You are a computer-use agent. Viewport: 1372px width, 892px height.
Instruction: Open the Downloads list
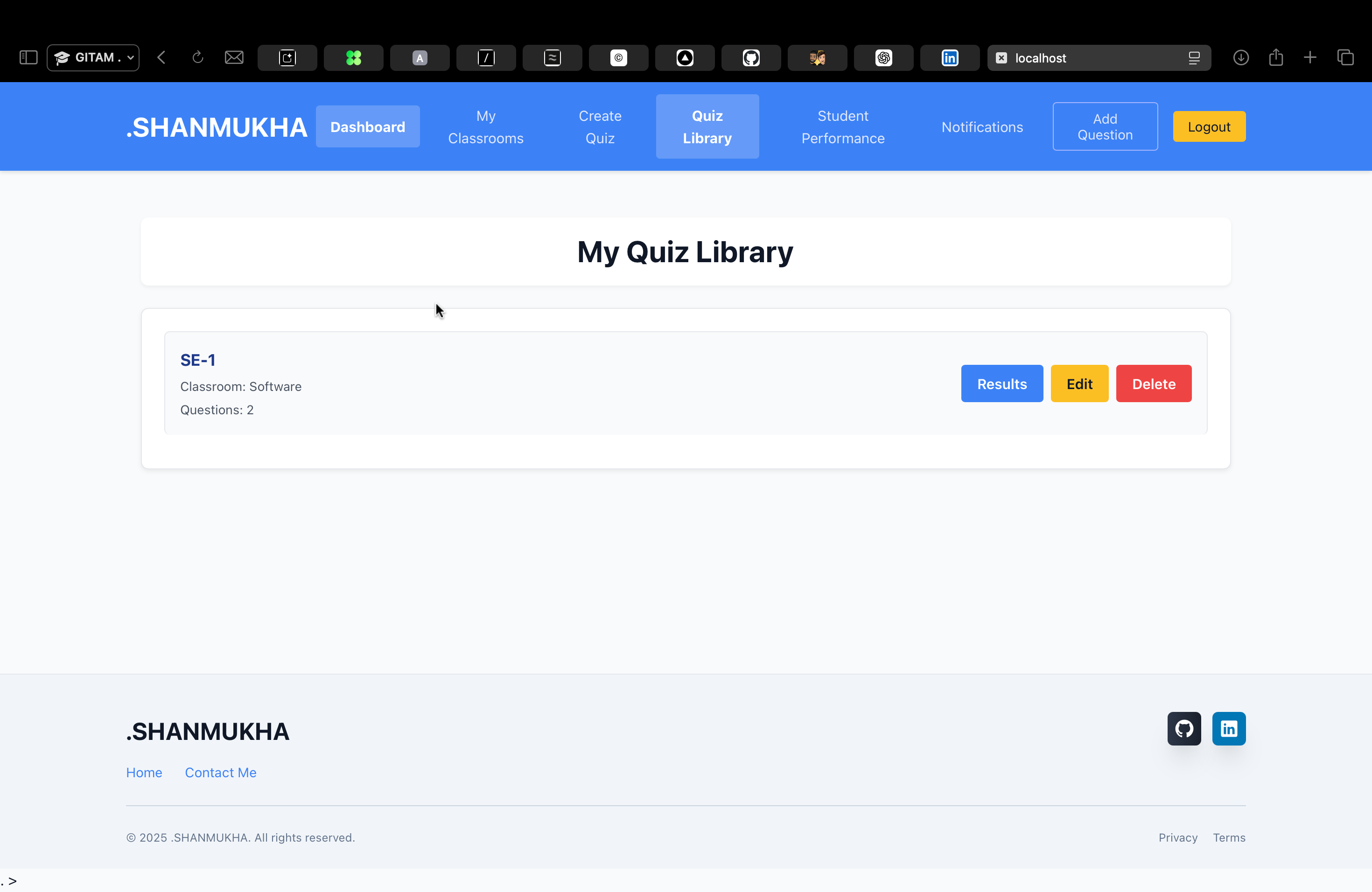coord(1241,58)
